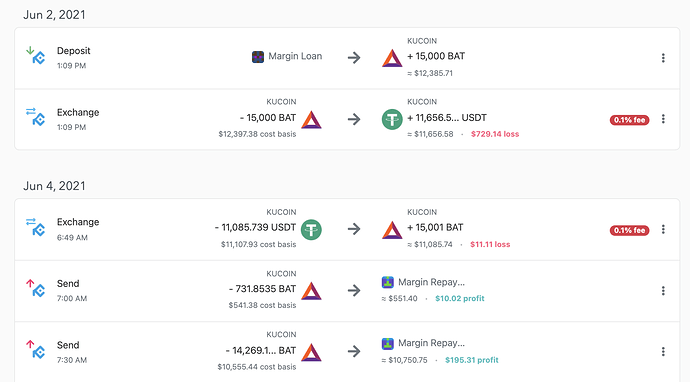Click the 6:49 AM timestamp
Viewport: 690px width, 382px height.
click(x=72, y=238)
